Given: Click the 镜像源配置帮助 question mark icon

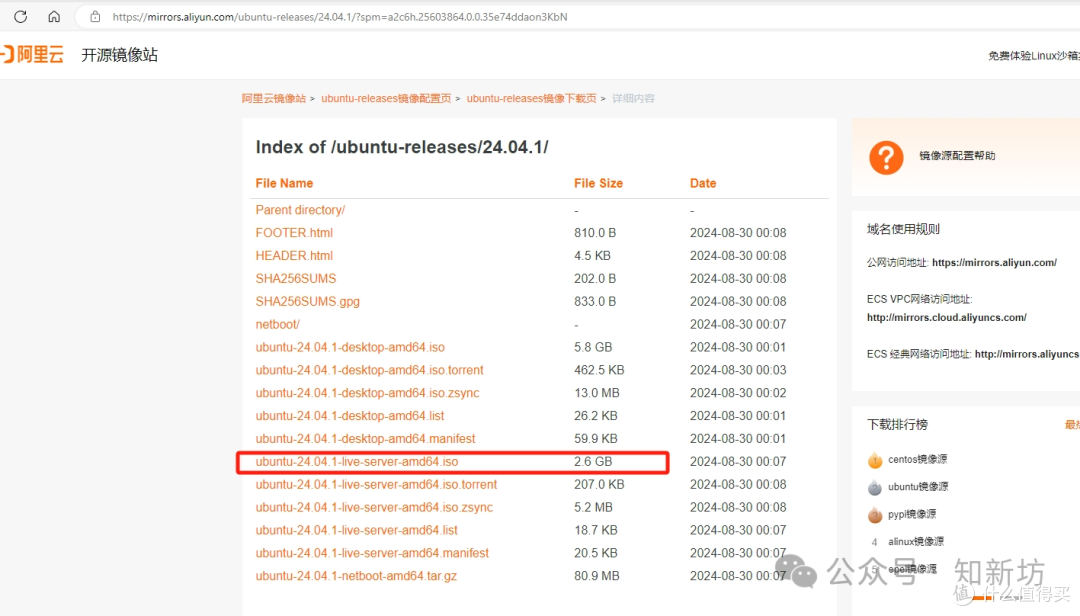Looking at the screenshot, I should click(885, 157).
